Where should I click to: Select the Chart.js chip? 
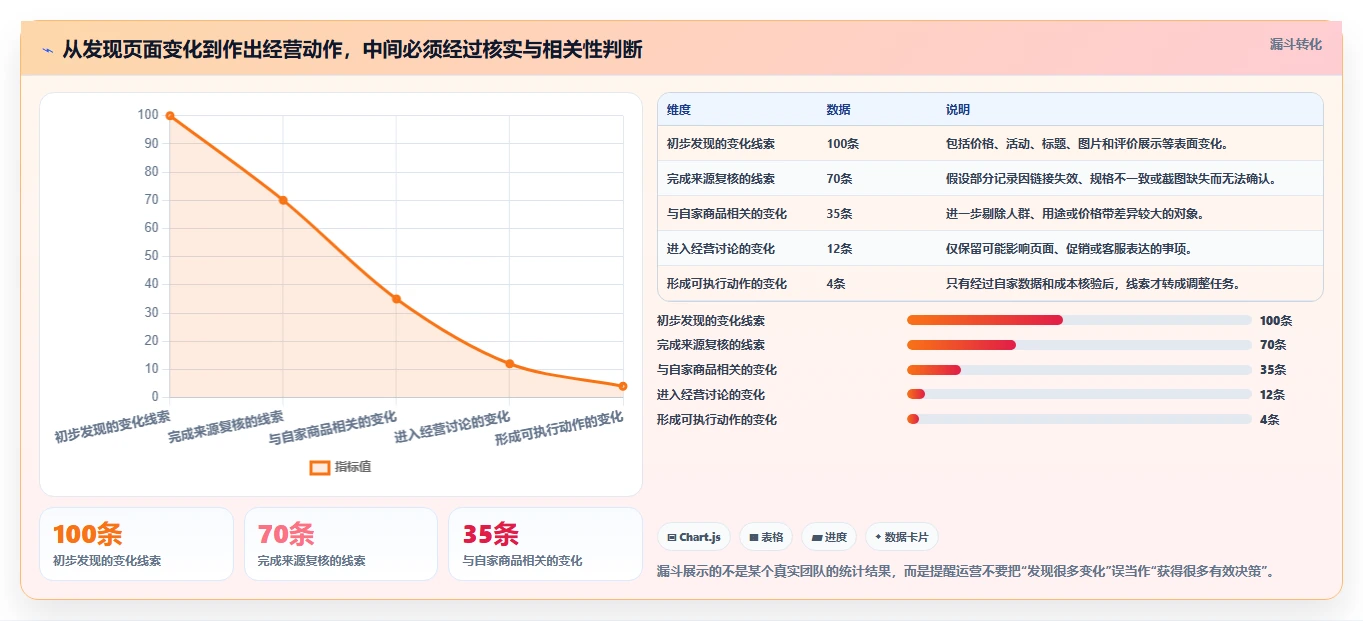(694, 537)
